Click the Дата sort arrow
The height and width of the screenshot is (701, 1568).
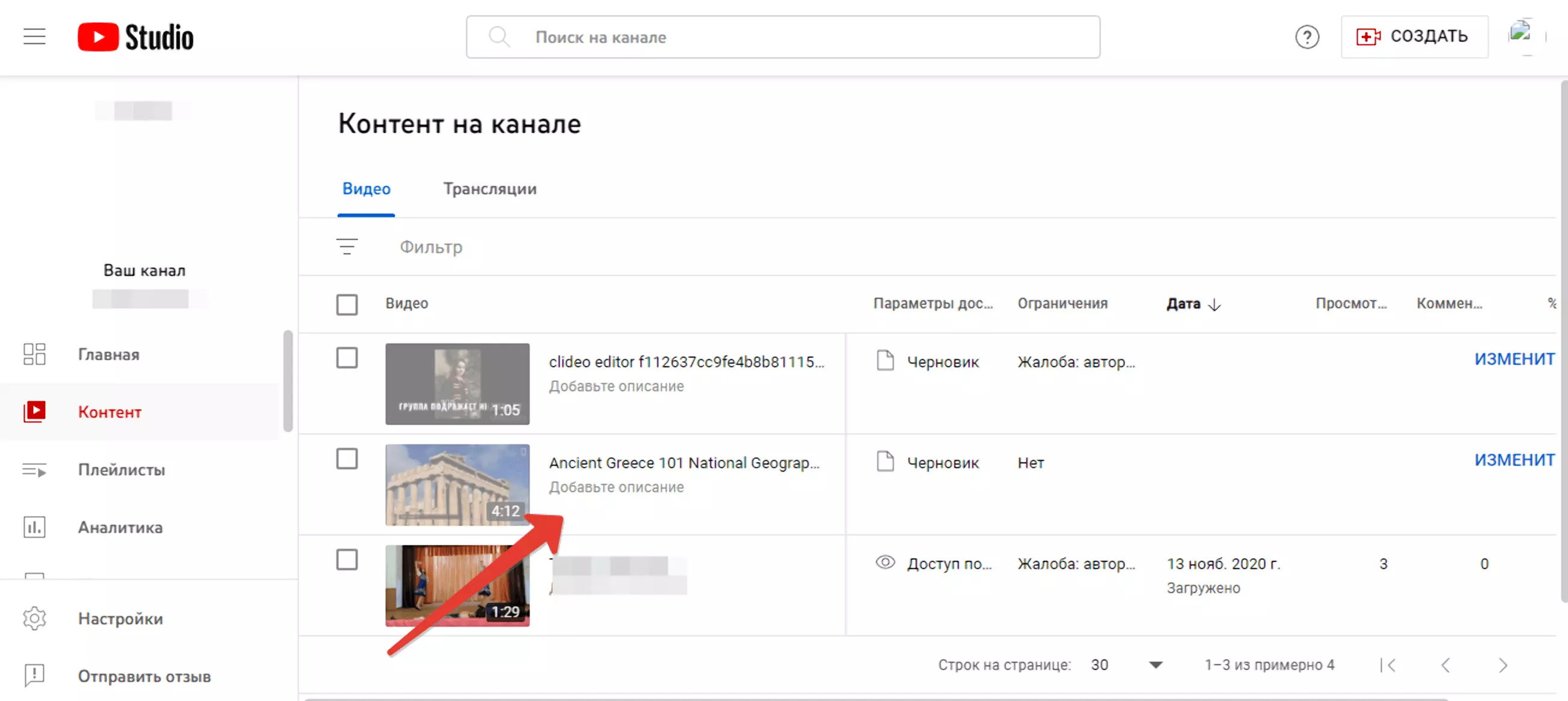point(1214,305)
